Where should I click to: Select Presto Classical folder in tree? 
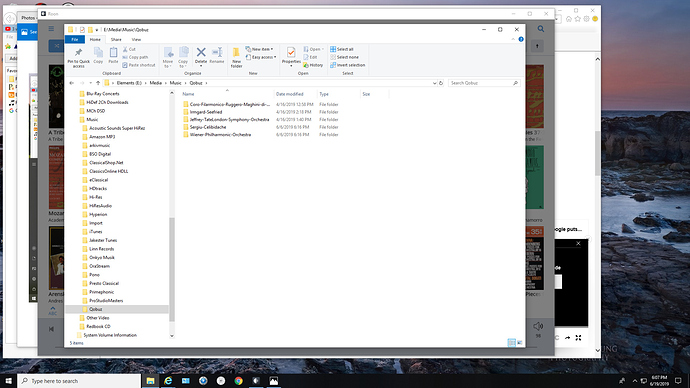(x=104, y=284)
